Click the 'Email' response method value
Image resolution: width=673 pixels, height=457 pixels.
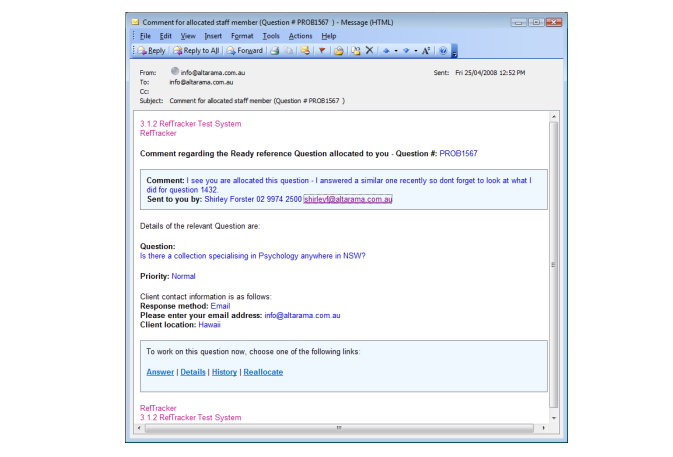pos(220,306)
